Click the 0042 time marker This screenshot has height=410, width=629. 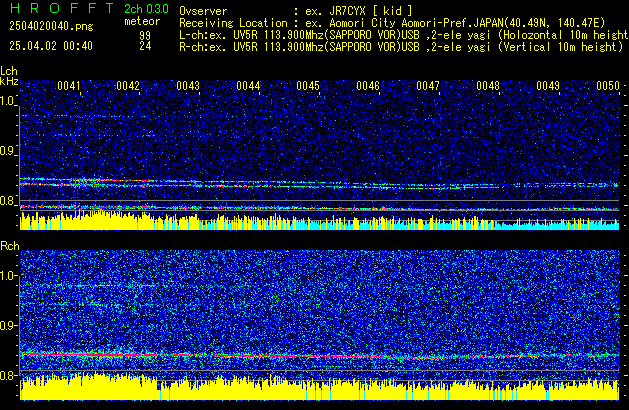[128, 86]
